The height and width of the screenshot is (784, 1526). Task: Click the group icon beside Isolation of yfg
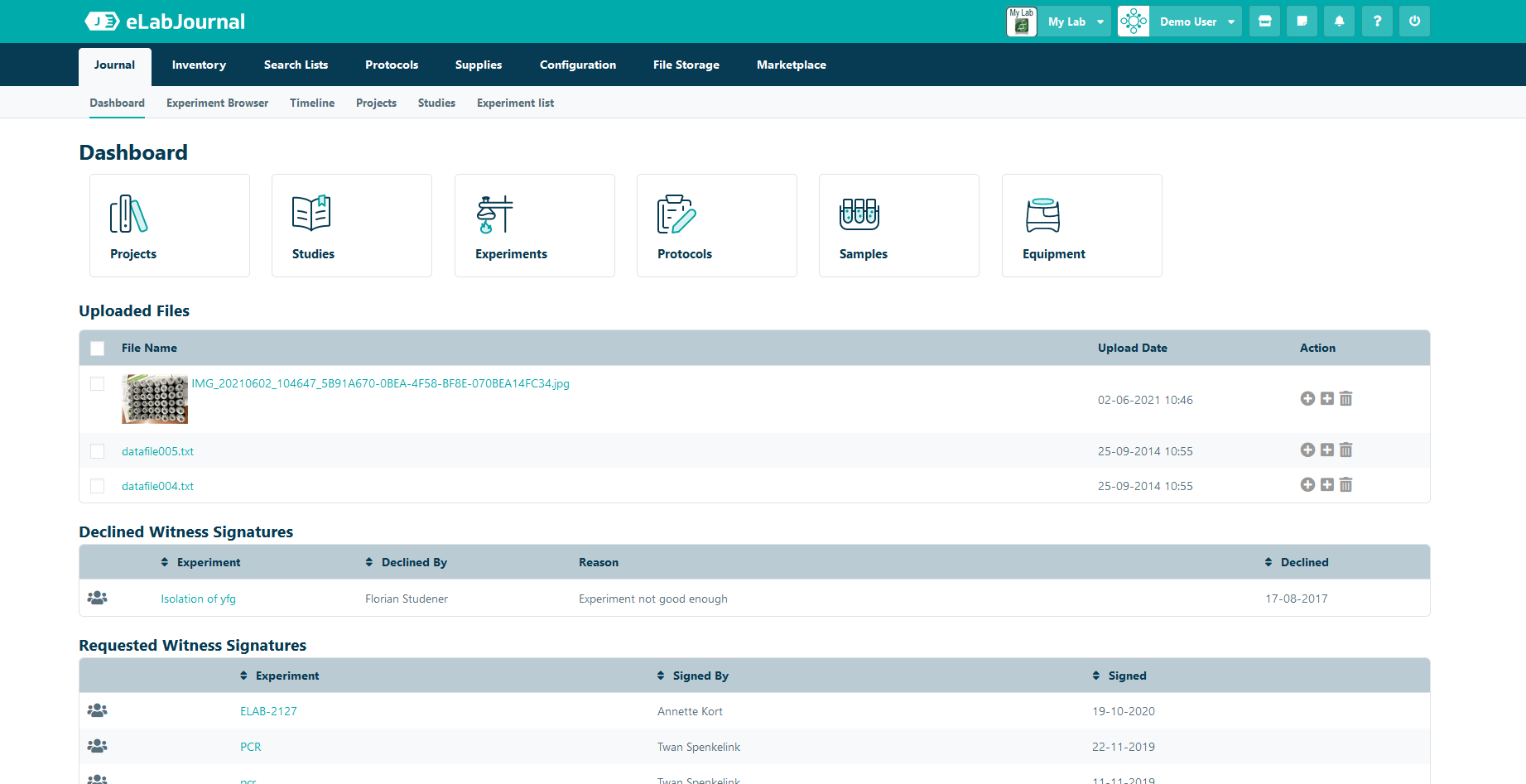coord(98,598)
